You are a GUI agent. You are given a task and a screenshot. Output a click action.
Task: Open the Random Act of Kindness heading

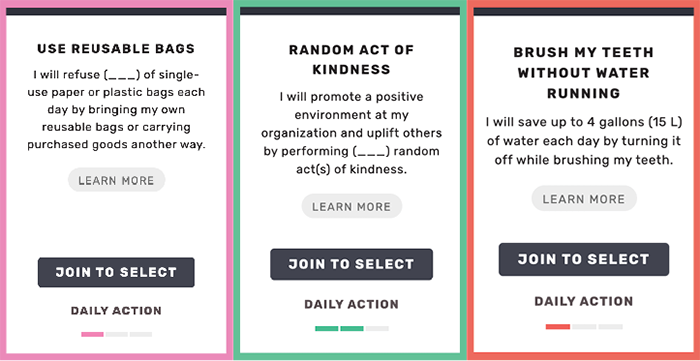coord(351,59)
